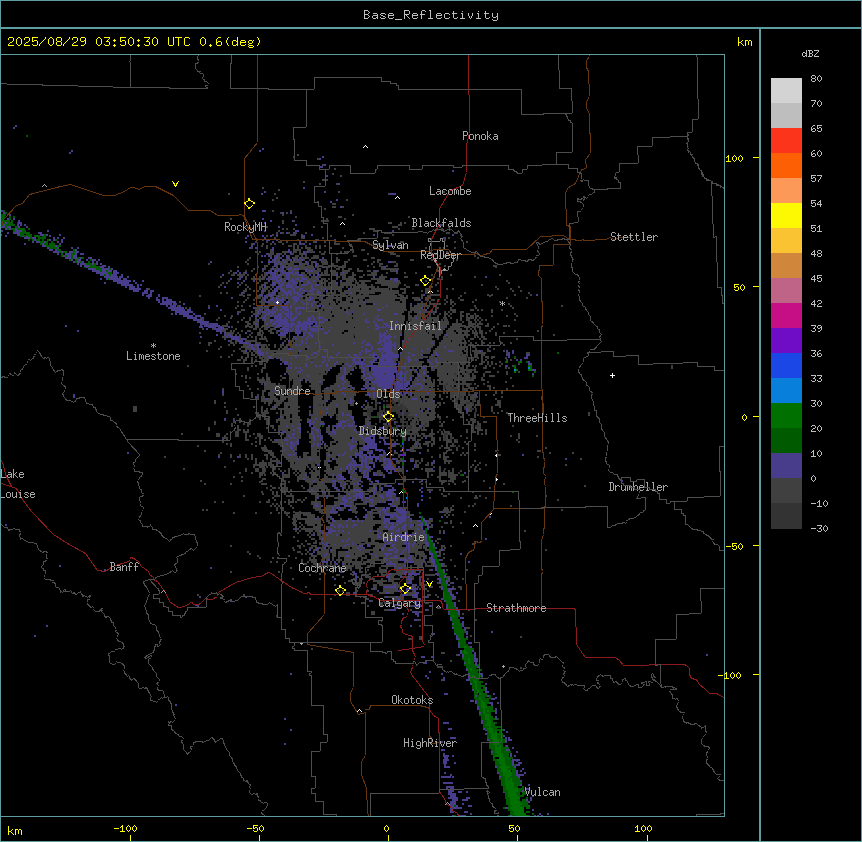Click the Blackfalds label
This screenshot has width=862, height=842.
pos(441,223)
